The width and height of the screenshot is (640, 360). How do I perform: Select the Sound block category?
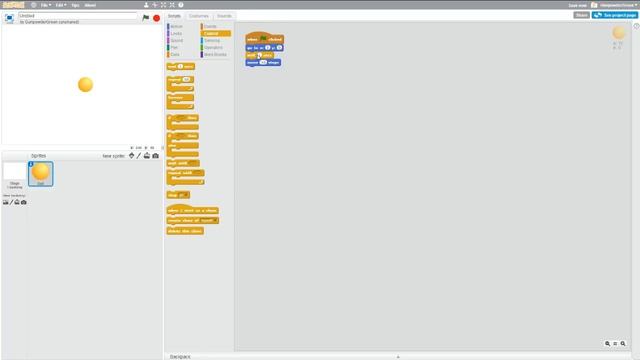pyautogui.click(x=176, y=40)
